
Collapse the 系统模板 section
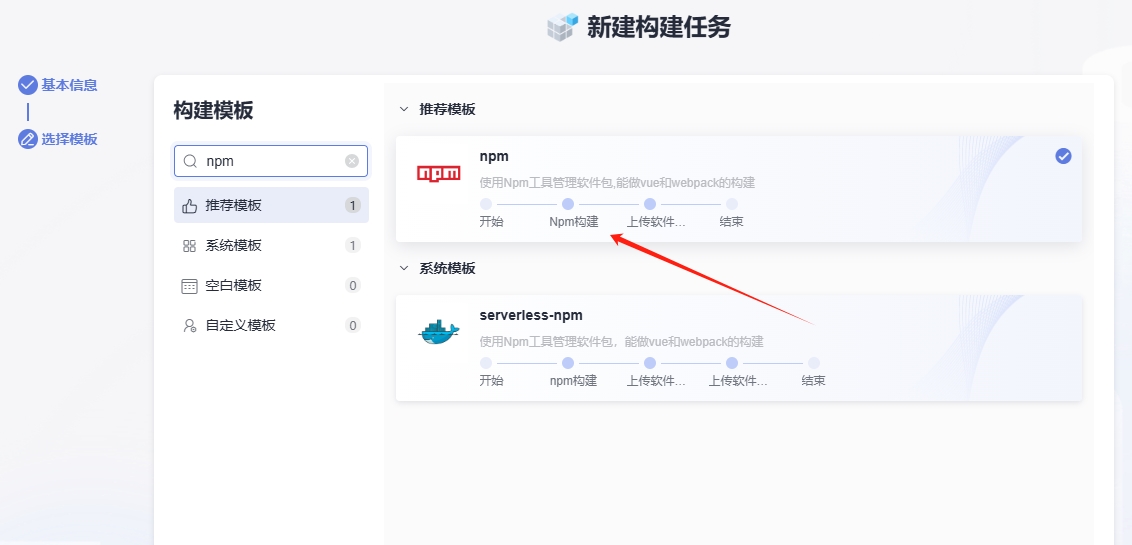click(x=404, y=268)
